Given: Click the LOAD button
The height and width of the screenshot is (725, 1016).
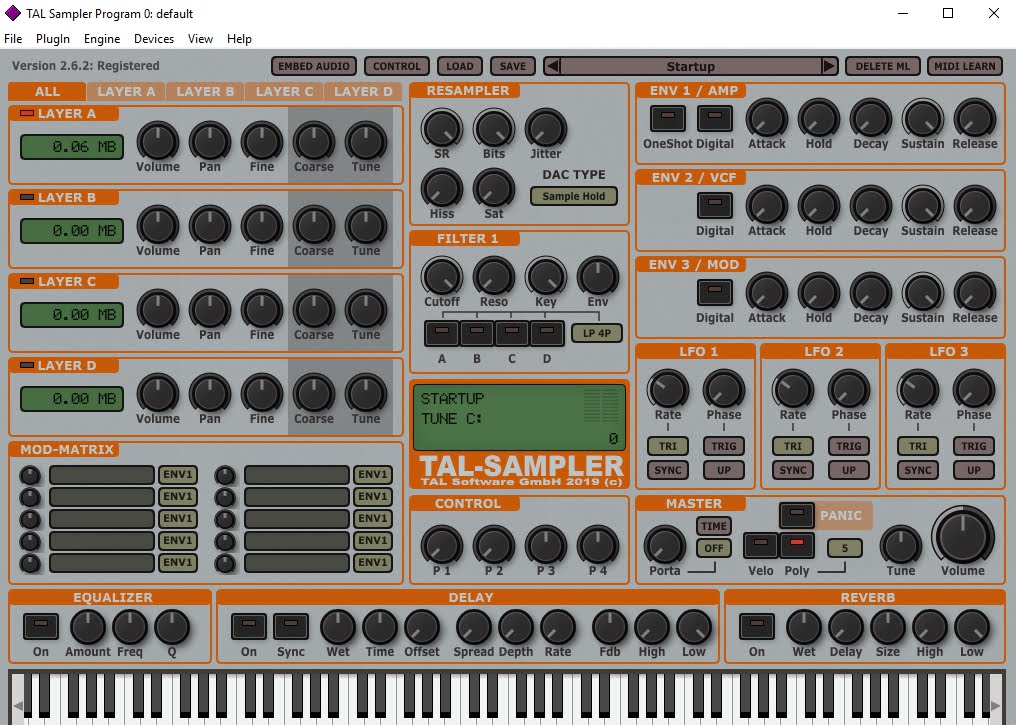Looking at the screenshot, I should pos(459,66).
